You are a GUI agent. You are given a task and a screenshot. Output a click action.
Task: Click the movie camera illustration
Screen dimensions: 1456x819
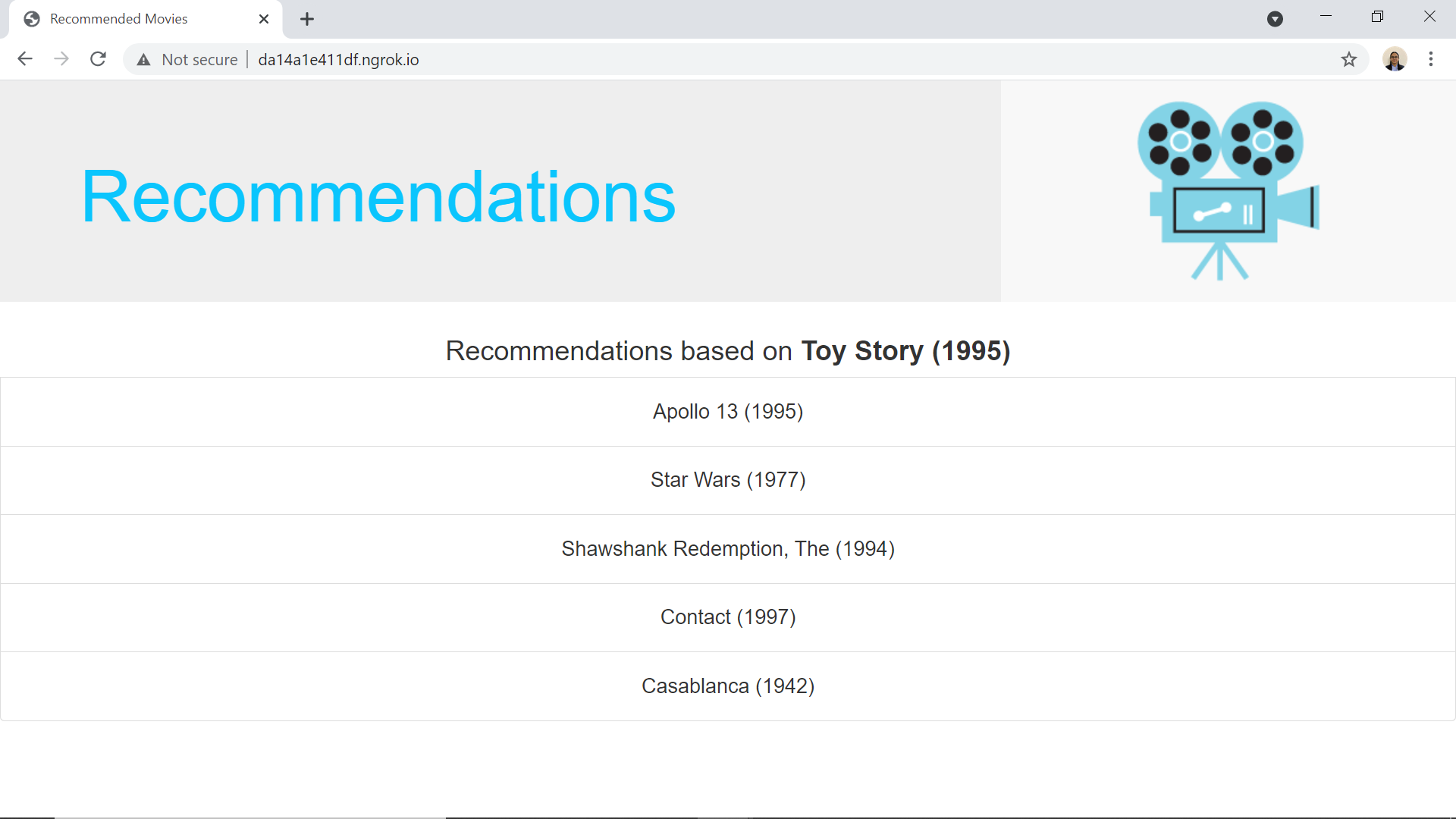click(x=1228, y=190)
